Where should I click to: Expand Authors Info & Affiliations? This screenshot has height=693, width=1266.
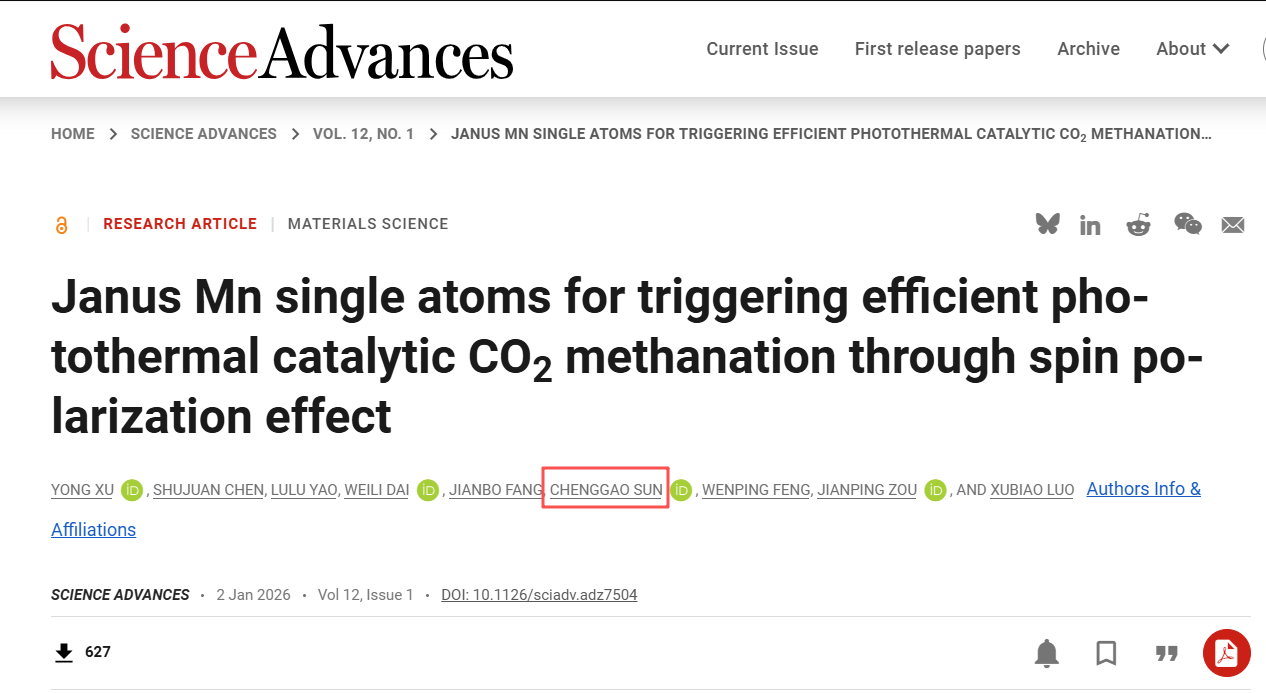coord(1143,489)
